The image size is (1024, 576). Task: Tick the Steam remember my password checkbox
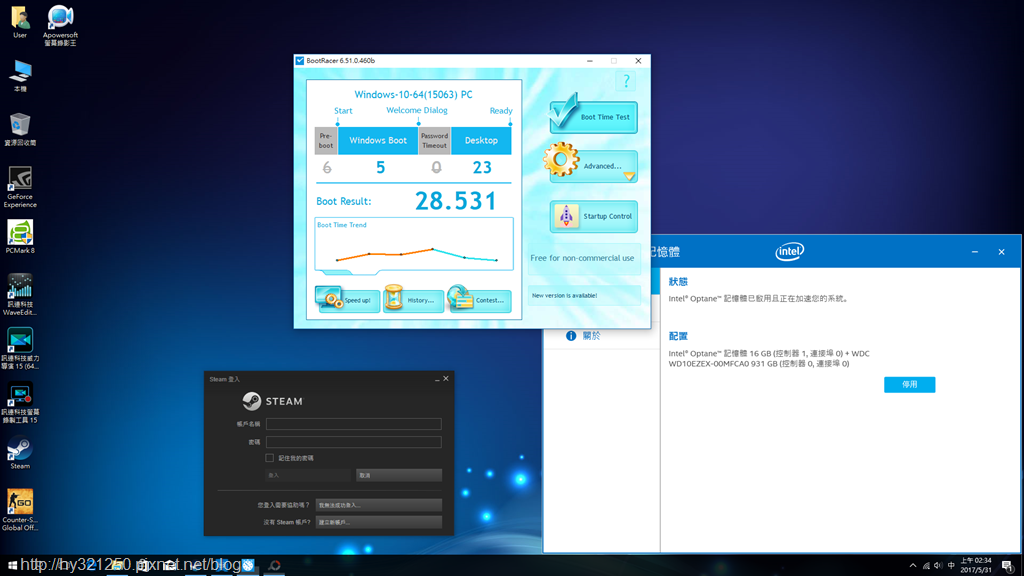(270, 458)
